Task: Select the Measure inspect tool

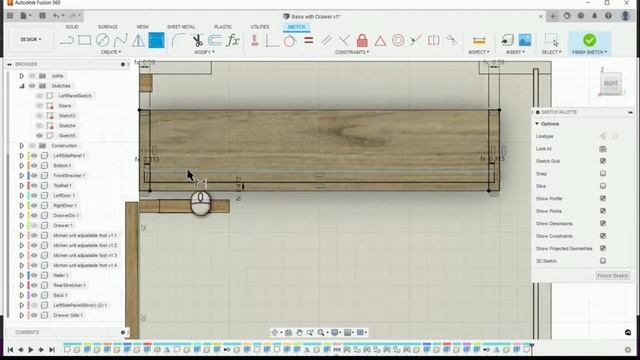Action: [479, 40]
